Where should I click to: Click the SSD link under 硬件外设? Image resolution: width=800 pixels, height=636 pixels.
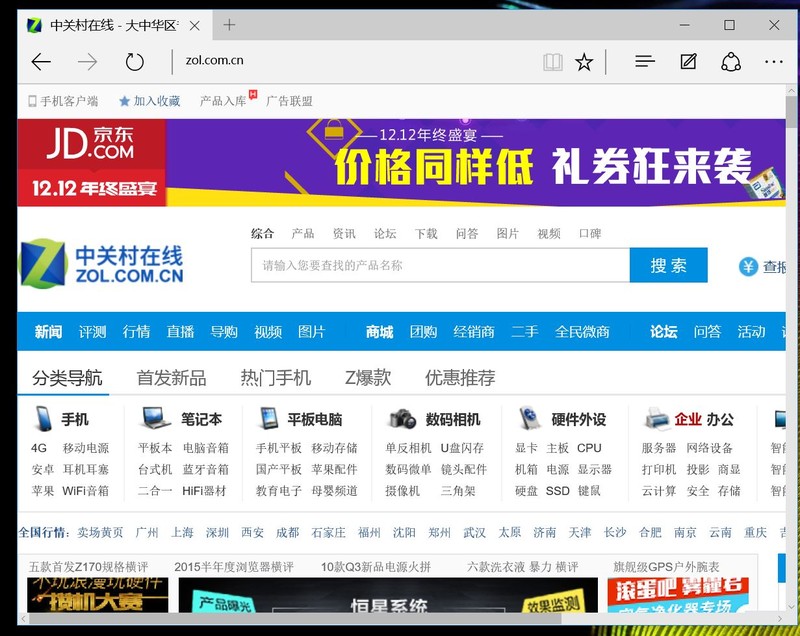558,491
